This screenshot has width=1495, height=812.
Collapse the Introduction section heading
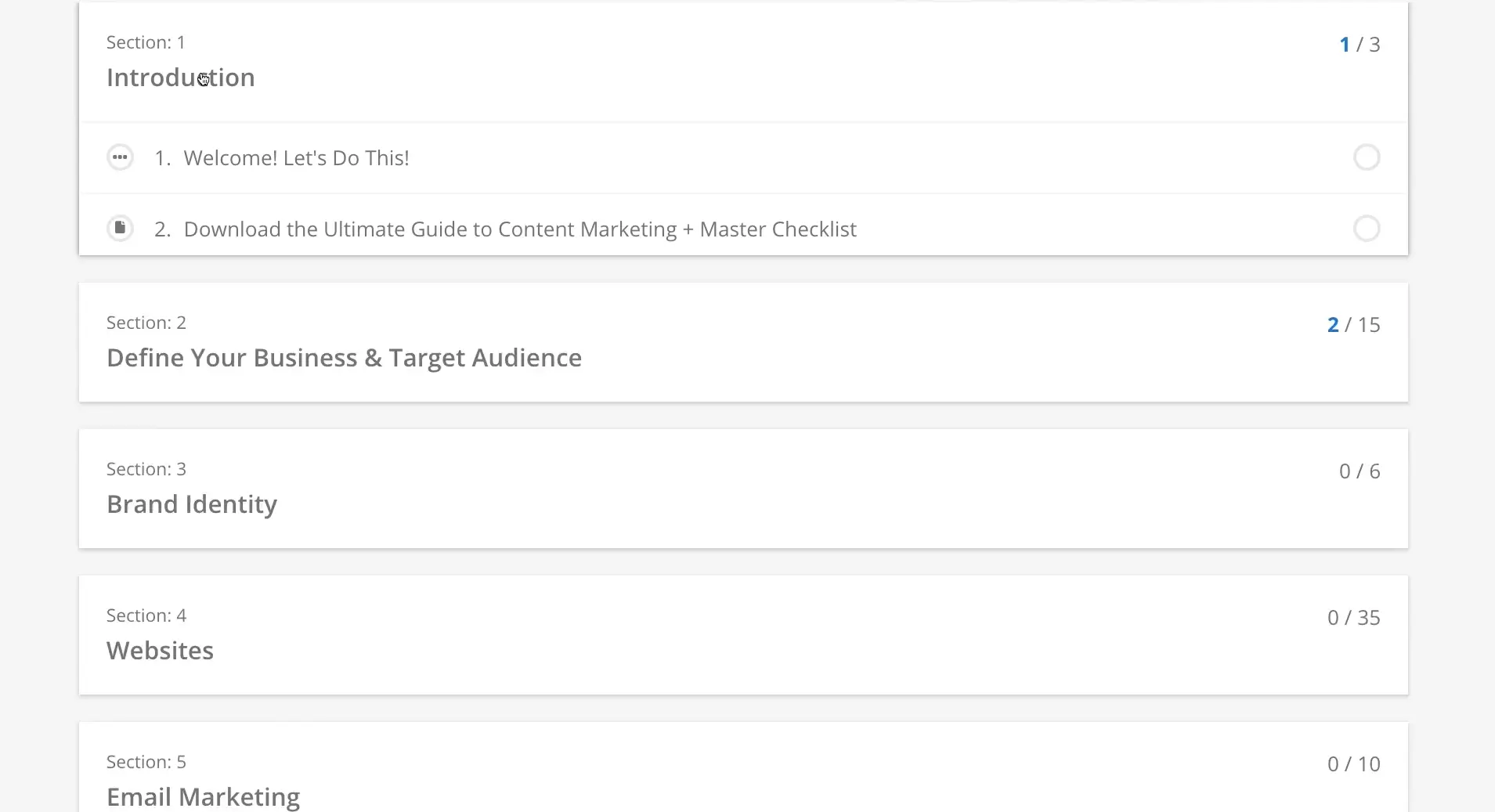(181, 78)
